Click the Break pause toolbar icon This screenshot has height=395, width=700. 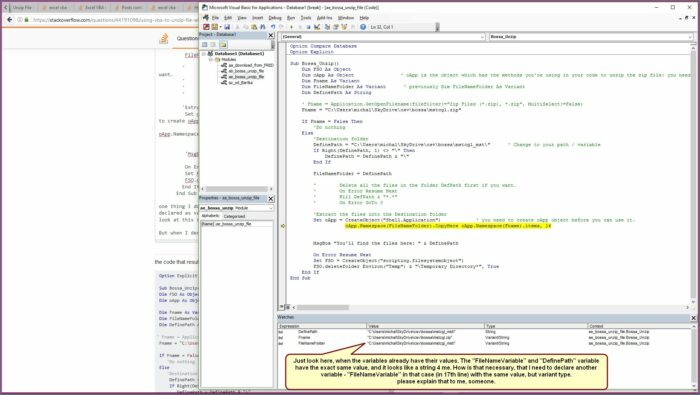pyautogui.click(x=300, y=27)
